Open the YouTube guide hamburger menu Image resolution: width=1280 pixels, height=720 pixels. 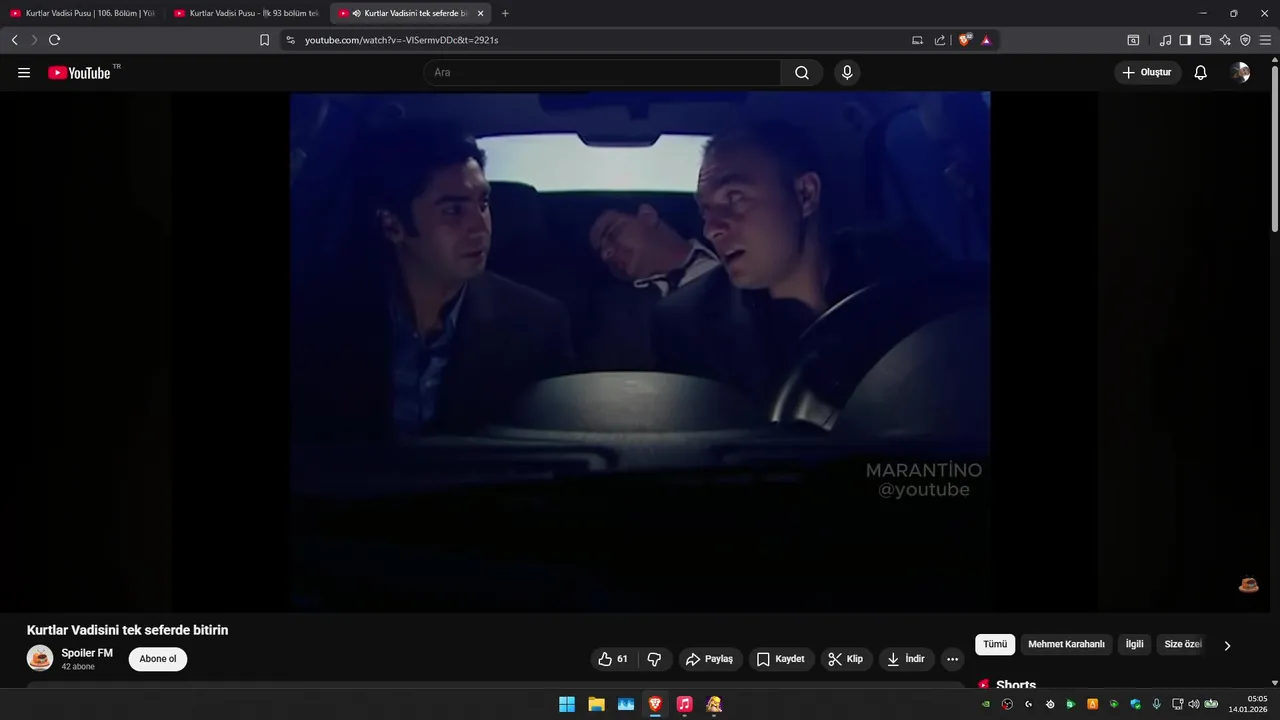click(x=24, y=73)
